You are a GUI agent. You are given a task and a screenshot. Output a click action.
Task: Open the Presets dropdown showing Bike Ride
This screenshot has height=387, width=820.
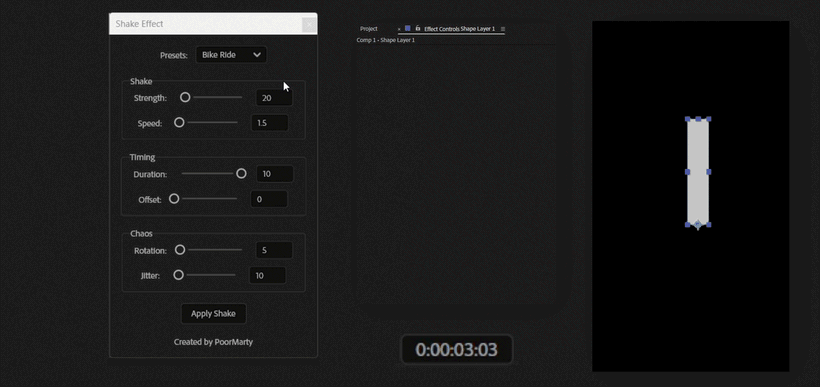click(231, 55)
